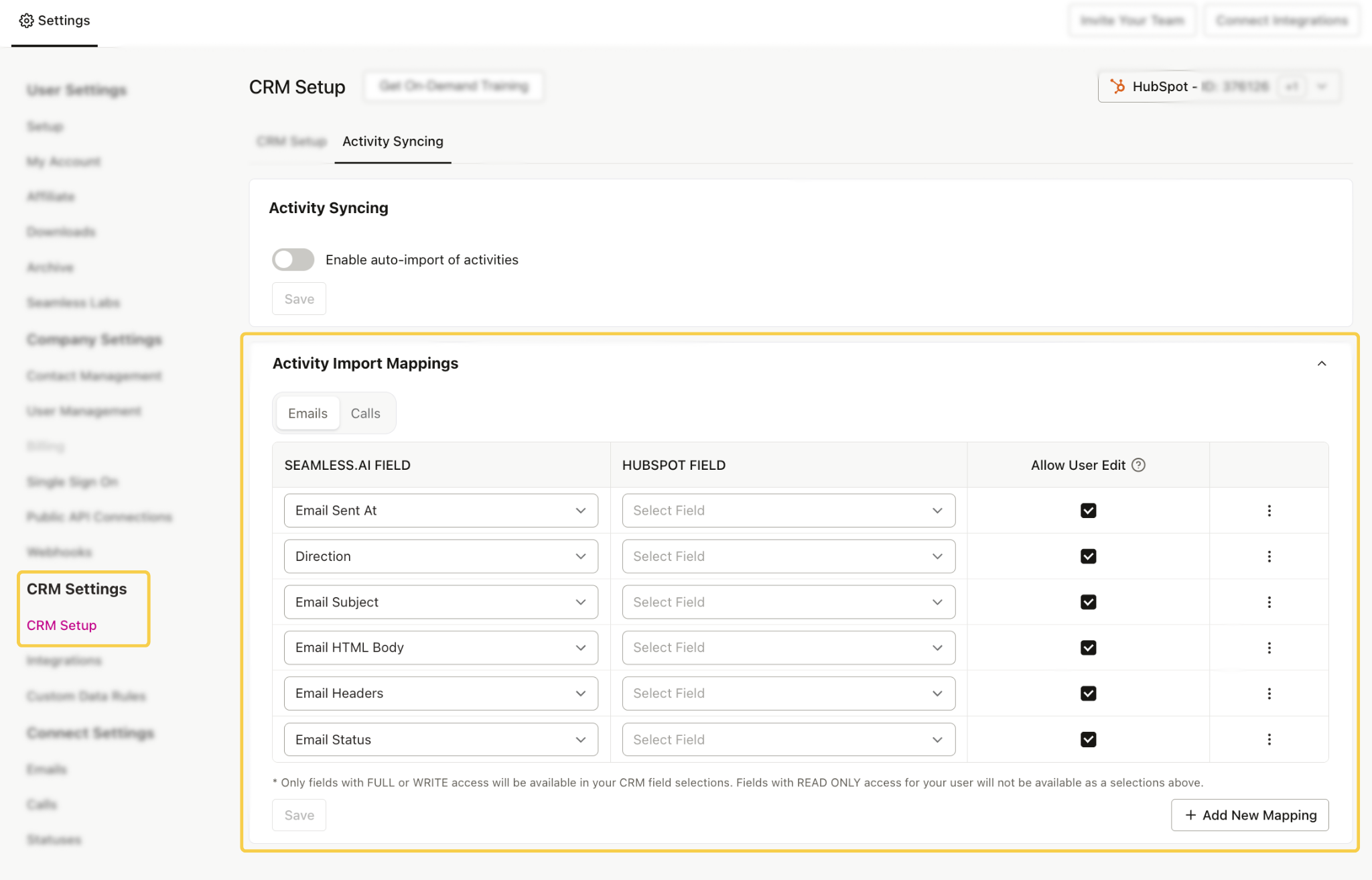Select the Calls mappings tab
The height and width of the screenshot is (880, 1372).
click(365, 414)
